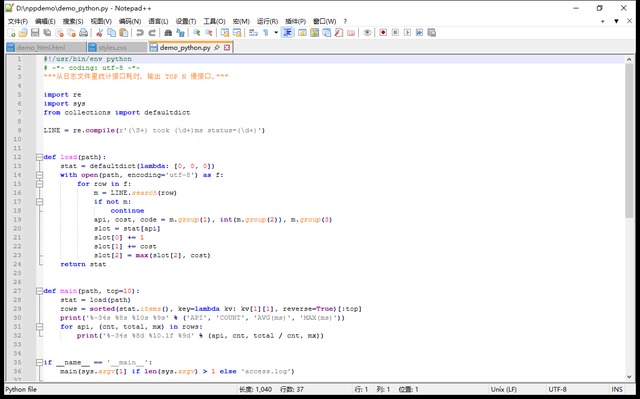Screen dimensions: 640x399
Task: Print the document with the Print icon
Action: click(84, 33)
